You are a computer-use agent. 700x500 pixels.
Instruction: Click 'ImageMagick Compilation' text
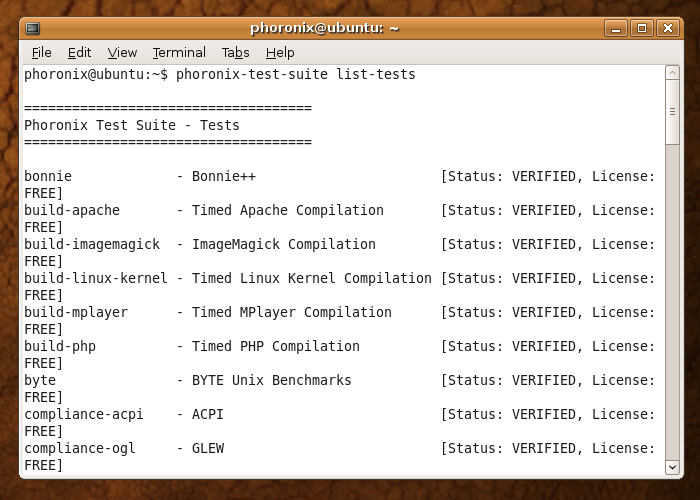(283, 244)
